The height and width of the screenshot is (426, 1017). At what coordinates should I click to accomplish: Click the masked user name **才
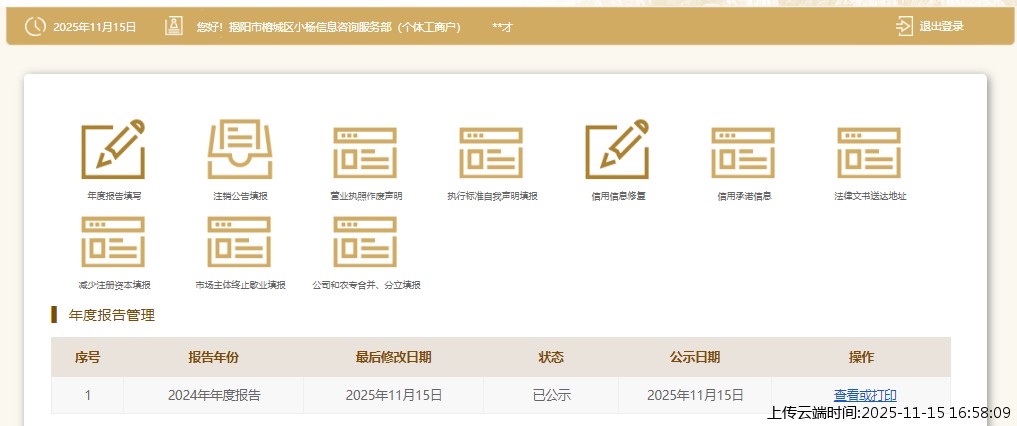pyautogui.click(x=503, y=27)
